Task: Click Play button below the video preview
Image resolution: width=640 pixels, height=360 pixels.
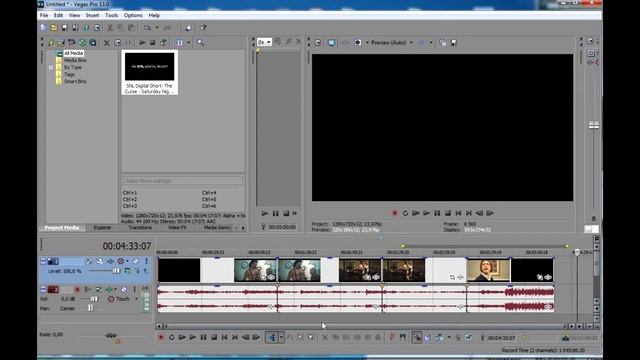Action: point(426,213)
